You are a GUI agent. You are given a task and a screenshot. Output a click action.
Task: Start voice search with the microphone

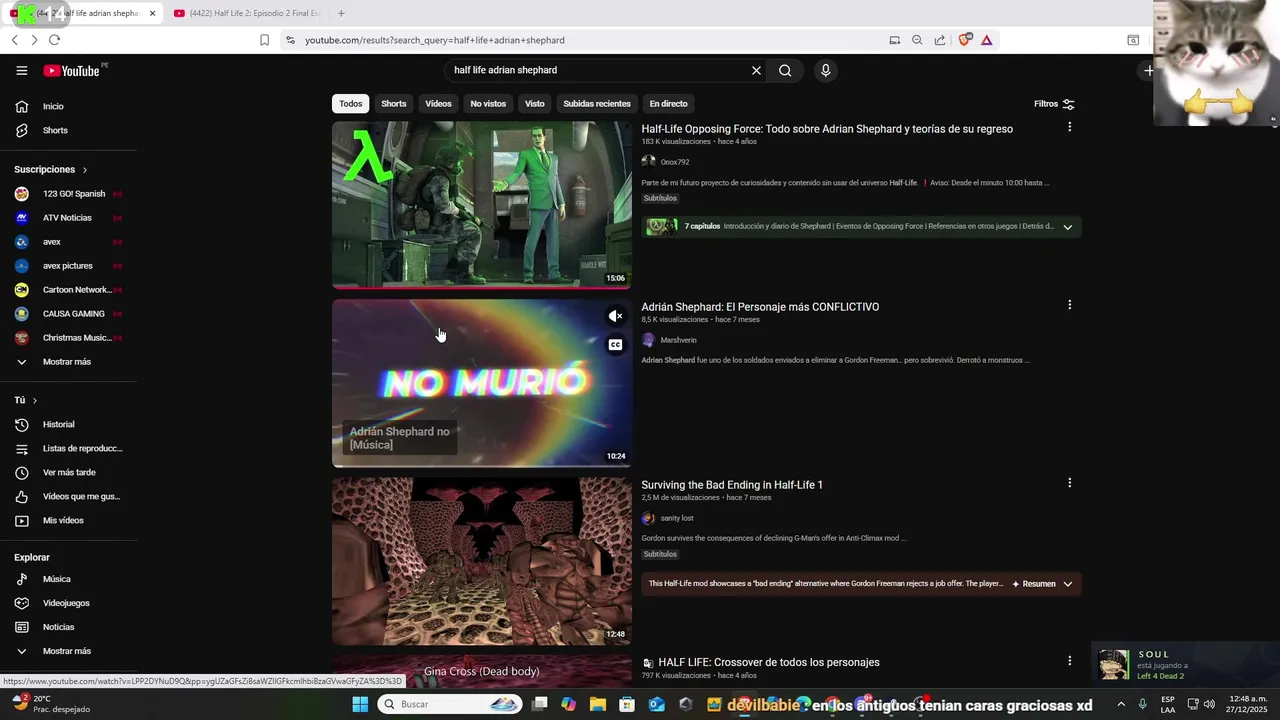coord(825,70)
